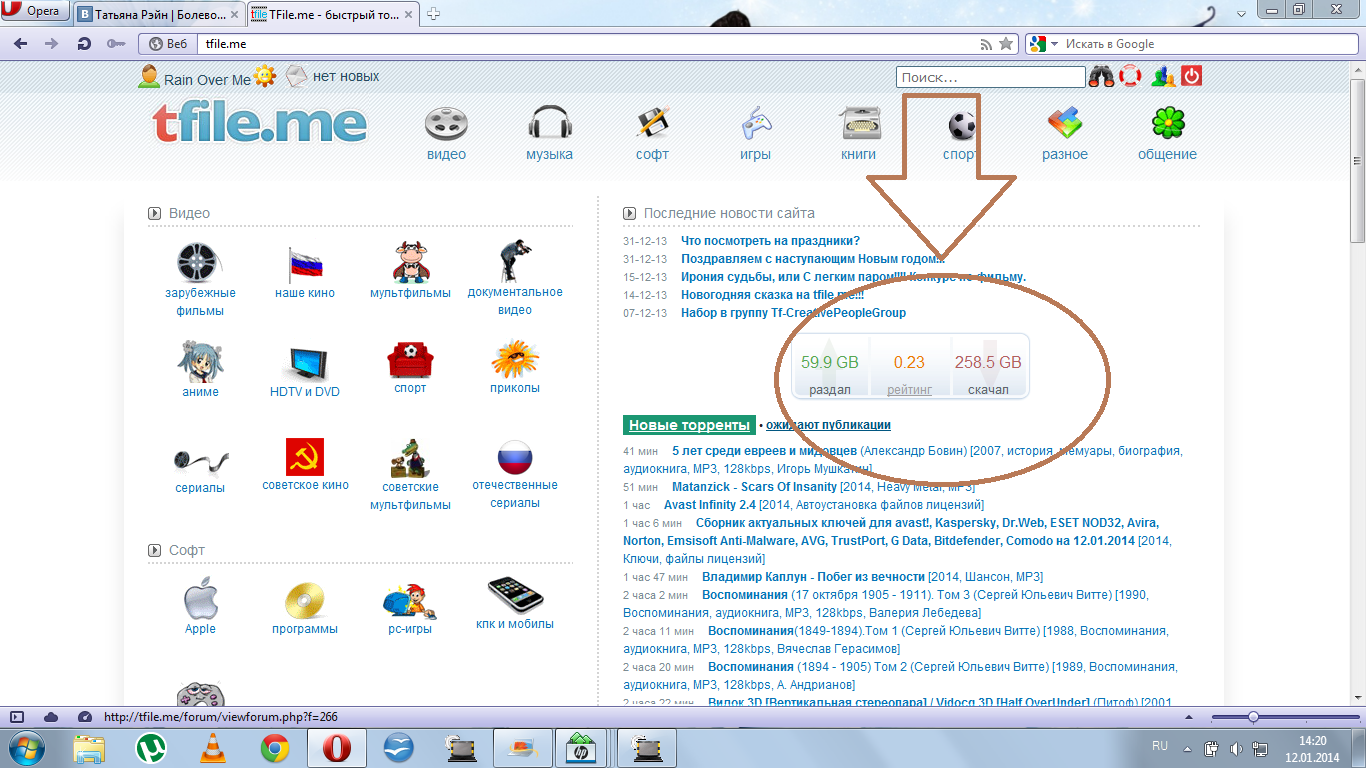Open the общение ICQ flower icon
Image resolution: width=1366 pixels, height=768 pixels.
coord(1167,124)
